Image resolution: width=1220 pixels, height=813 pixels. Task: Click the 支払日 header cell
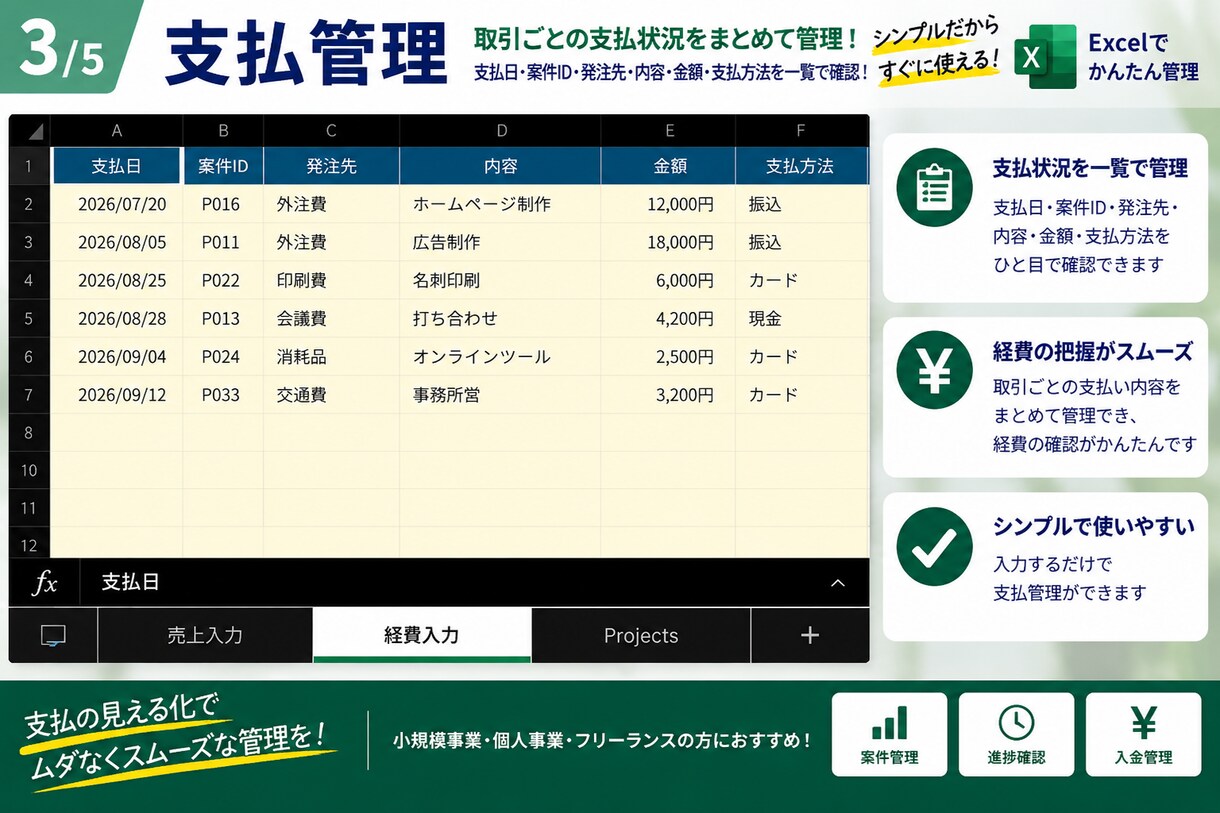(117, 166)
